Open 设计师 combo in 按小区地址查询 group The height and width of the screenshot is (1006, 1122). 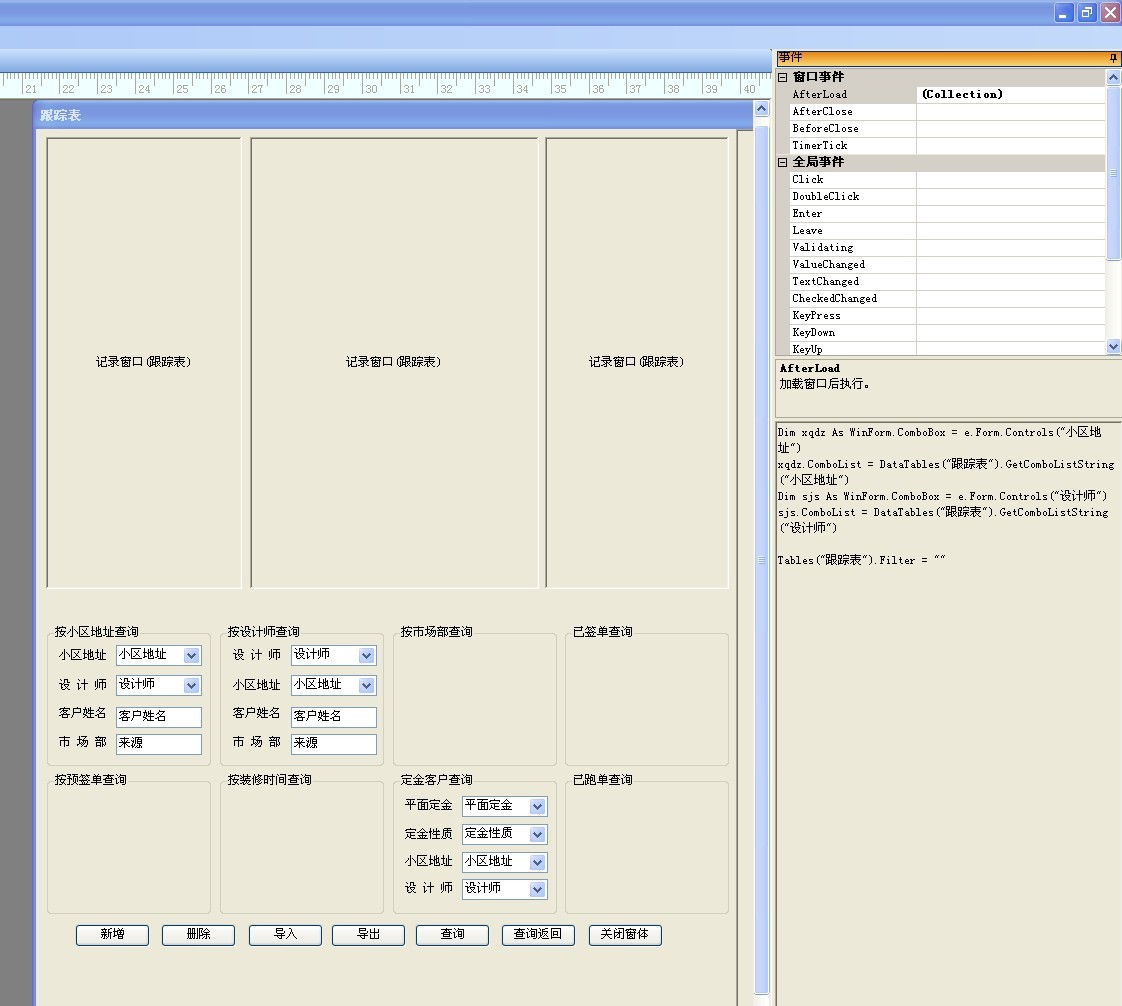(191, 685)
